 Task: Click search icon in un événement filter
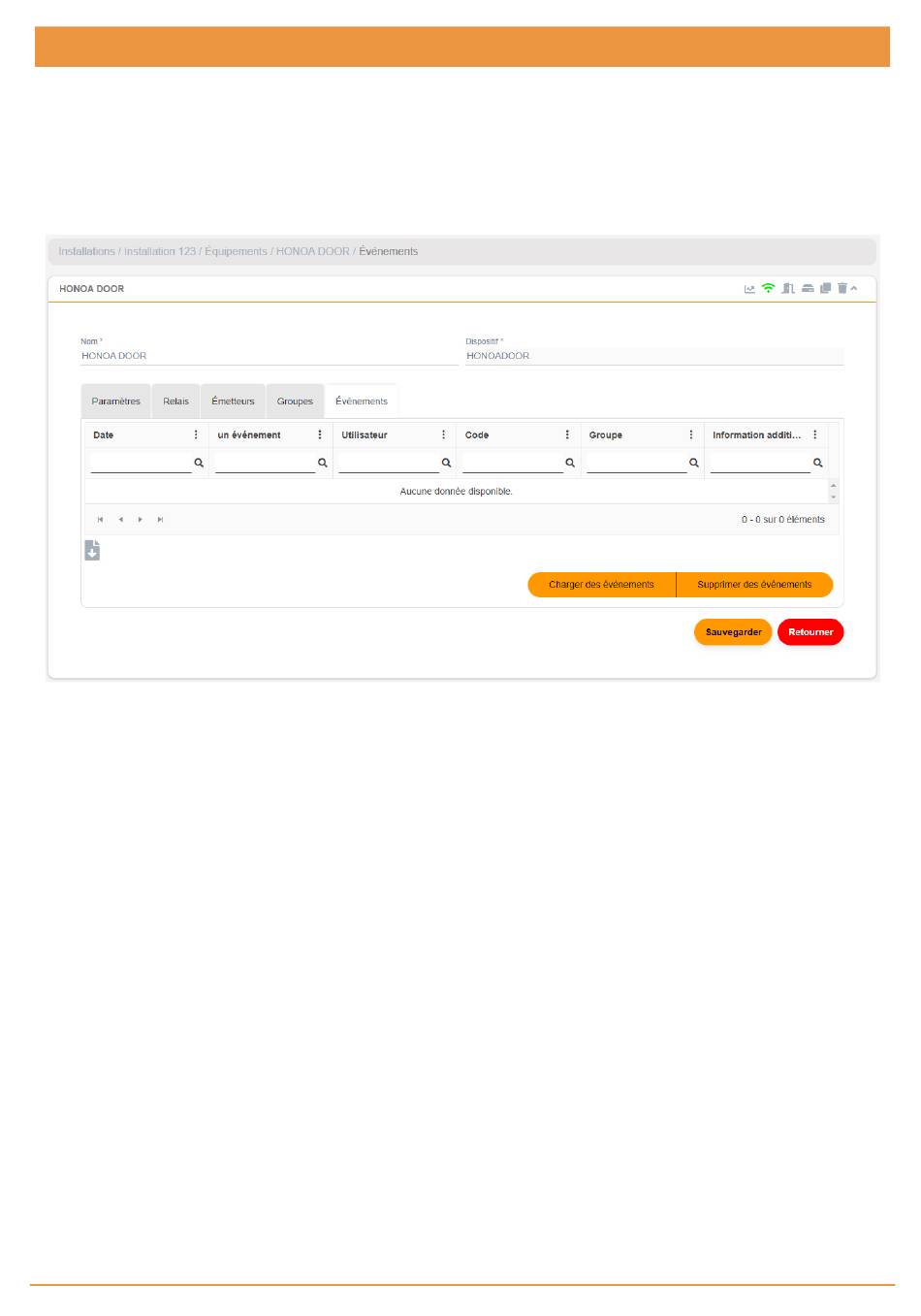(x=323, y=463)
